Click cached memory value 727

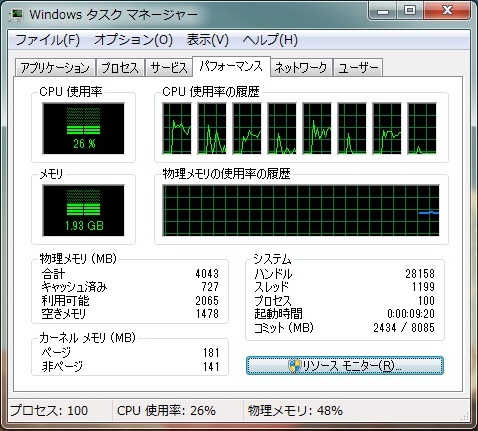point(210,287)
